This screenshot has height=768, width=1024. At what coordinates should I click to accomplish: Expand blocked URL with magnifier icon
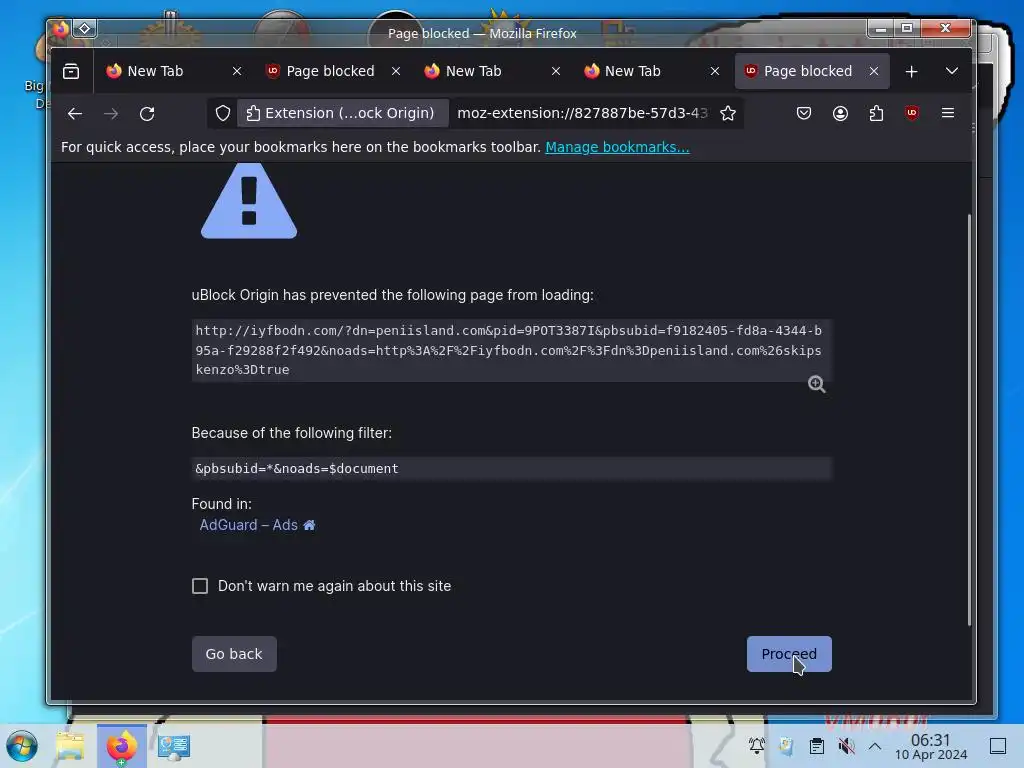(816, 384)
